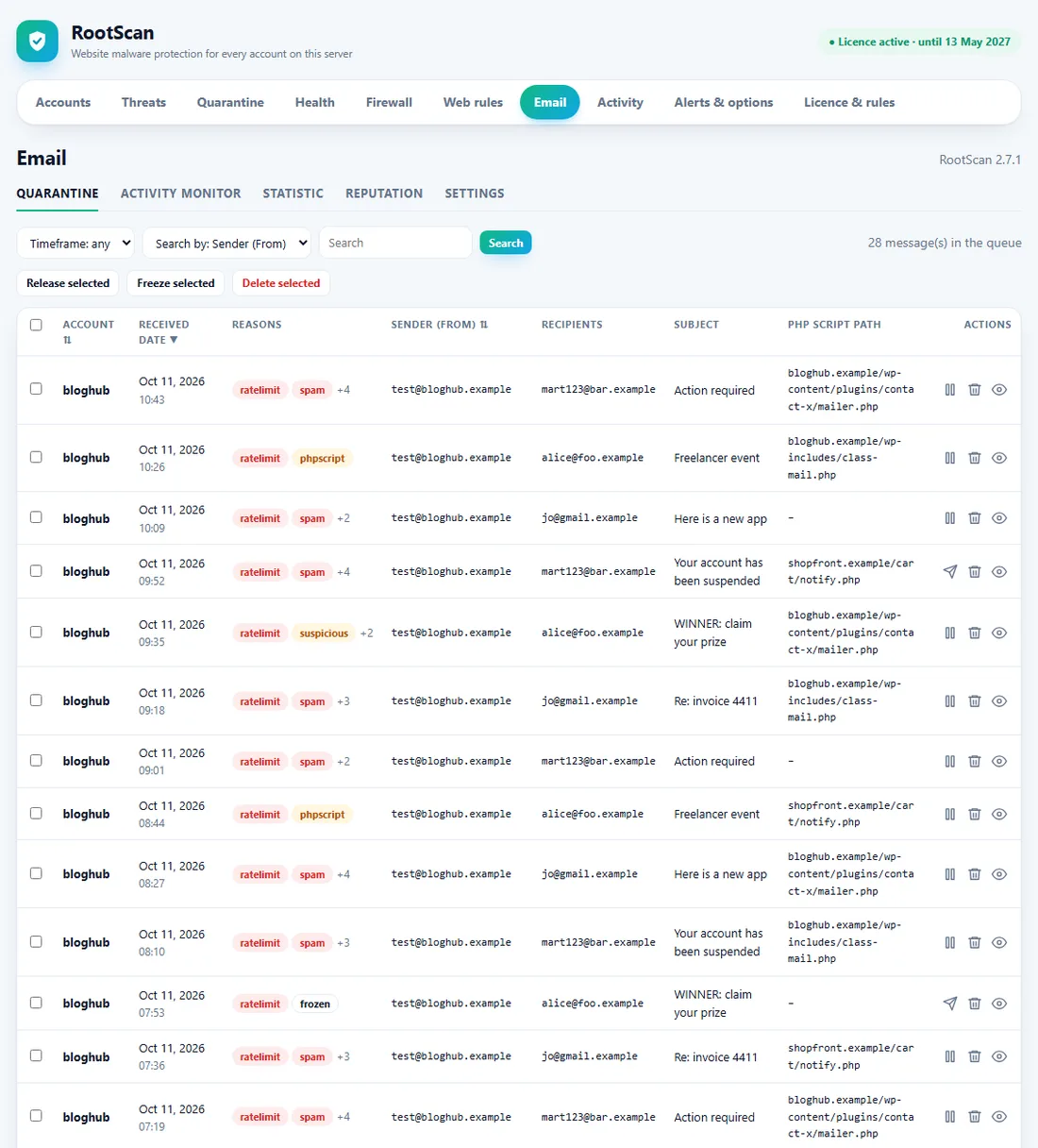This screenshot has width=1038, height=1148.
Task: Freeze the 09:35 WINNER prize message
Action: pos(950,633)
